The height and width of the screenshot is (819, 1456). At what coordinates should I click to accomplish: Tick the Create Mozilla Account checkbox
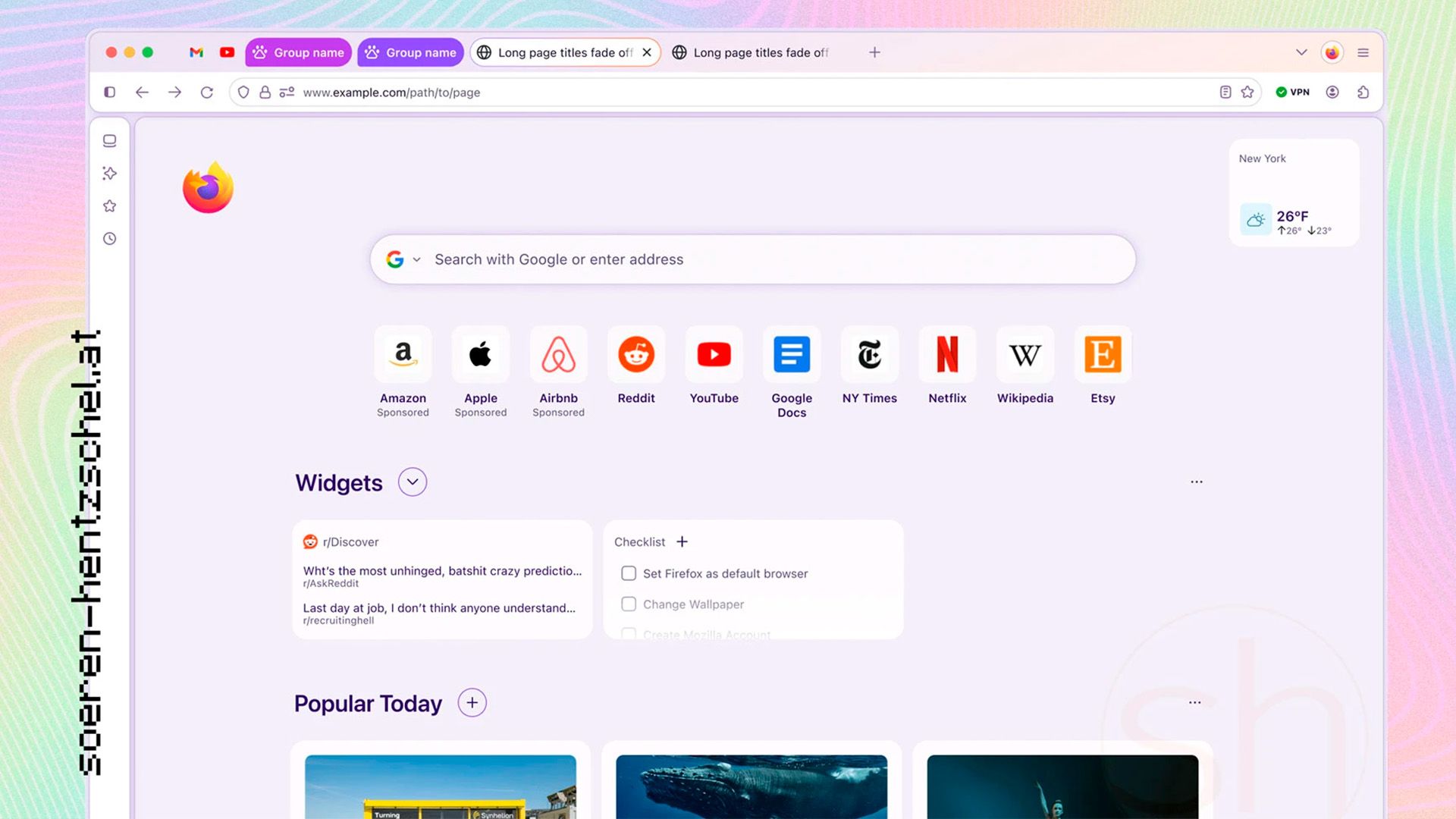[x=629, y=633]
